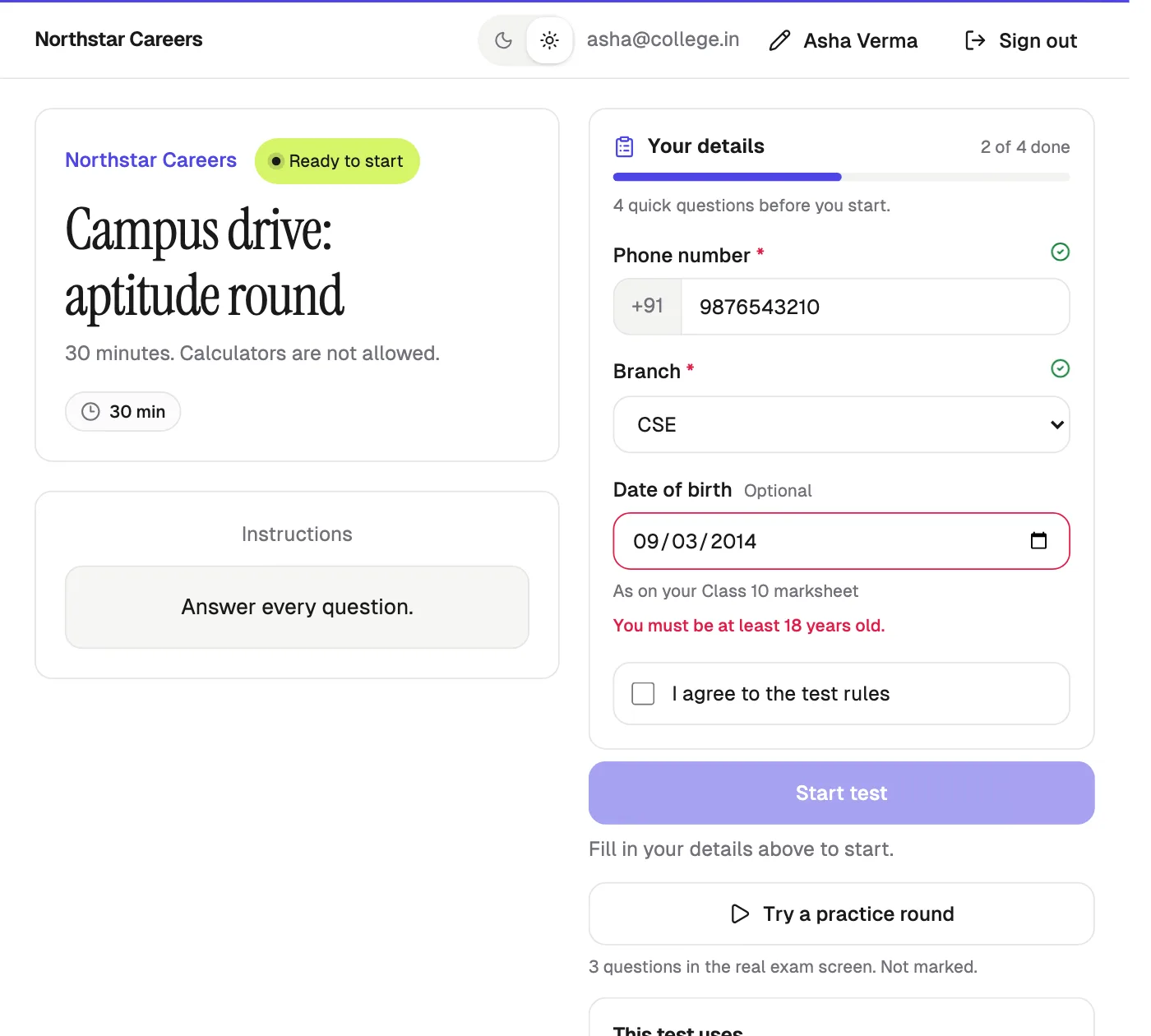Click the Date of birth date field

[842, 541]
